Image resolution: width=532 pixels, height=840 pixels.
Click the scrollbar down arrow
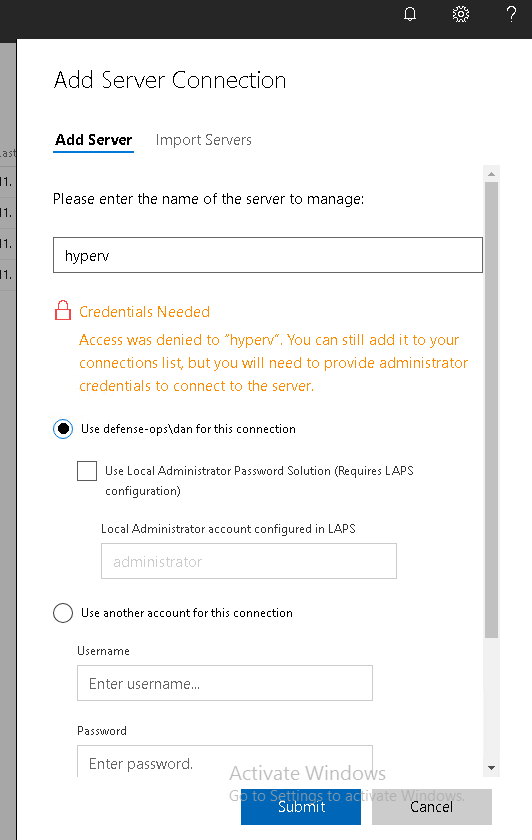(x=491, y=768)
